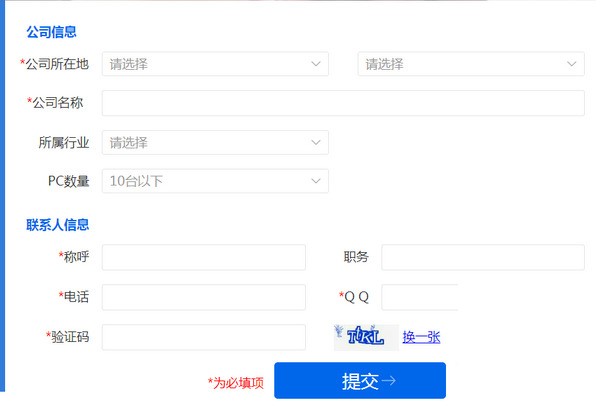Open the 公司所在地 city dropdown
The width and height of the screenshot is (613, 406).
tap(471, 64)
